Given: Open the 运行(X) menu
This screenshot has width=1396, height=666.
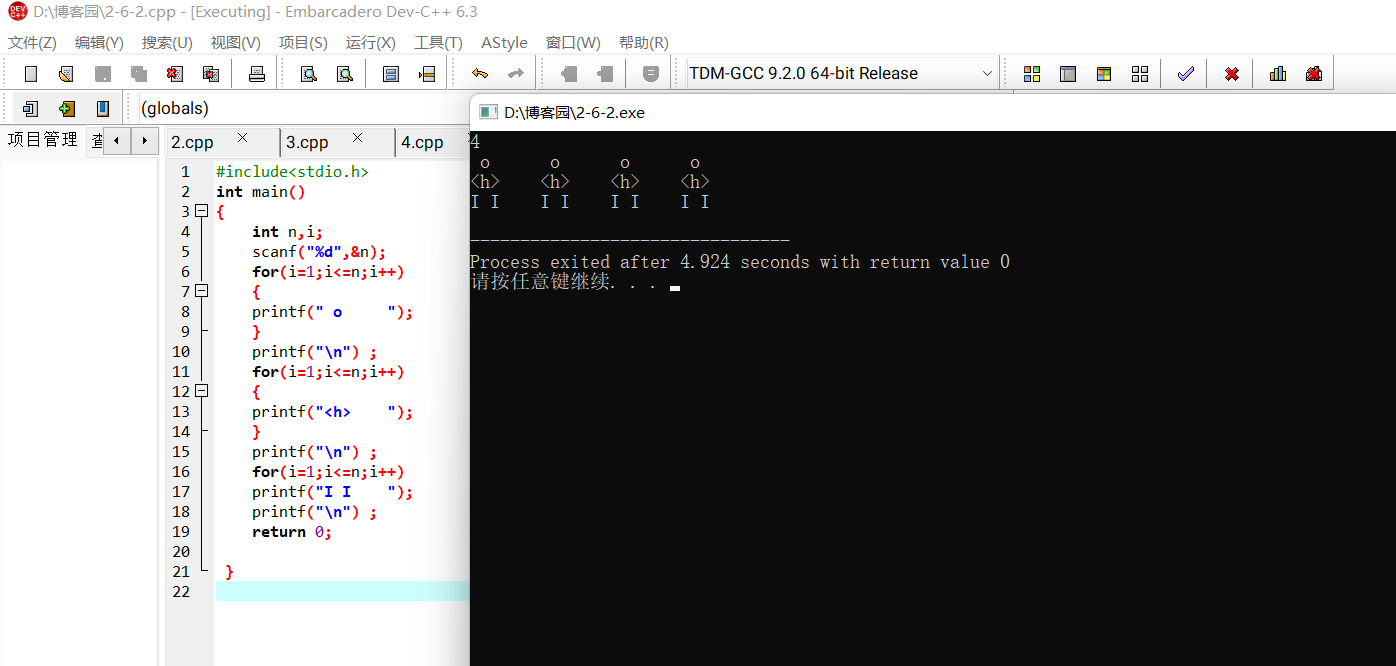Looking at the screenshot, I should 371,43.
